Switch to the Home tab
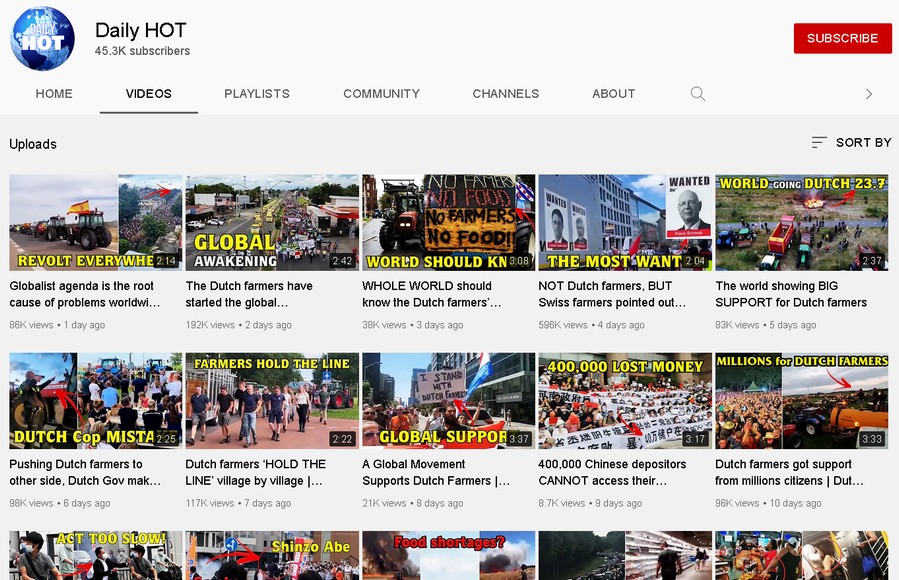The width and height of the screenshot is (899, 580). [x=54, y=94]
